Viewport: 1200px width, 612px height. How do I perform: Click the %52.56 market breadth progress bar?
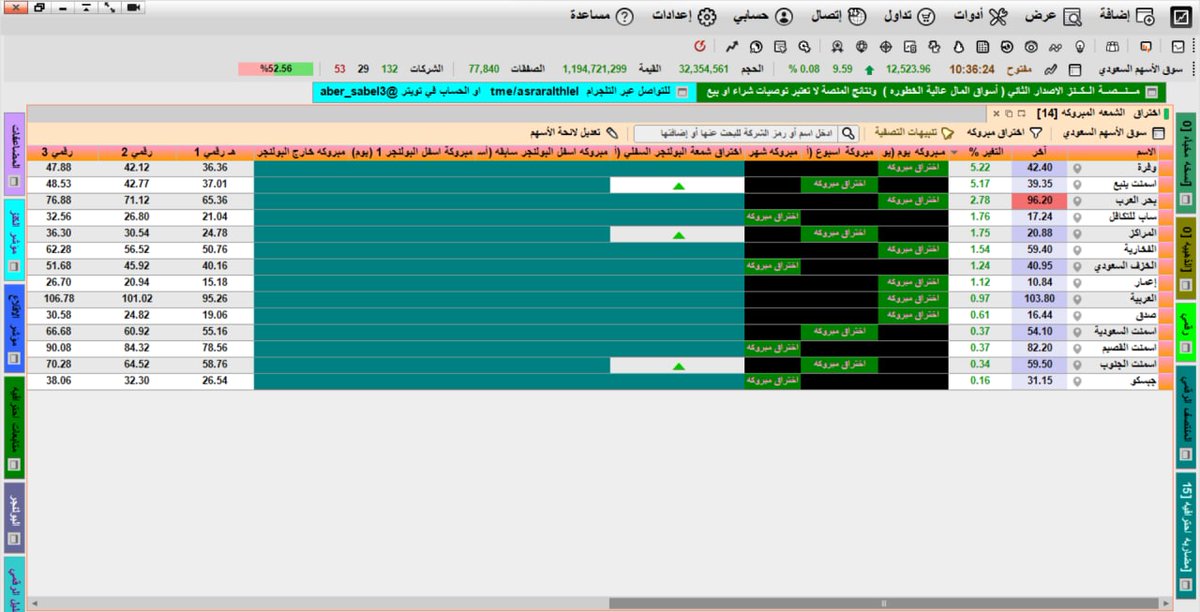pyautogui.click(x=276, y=70)
